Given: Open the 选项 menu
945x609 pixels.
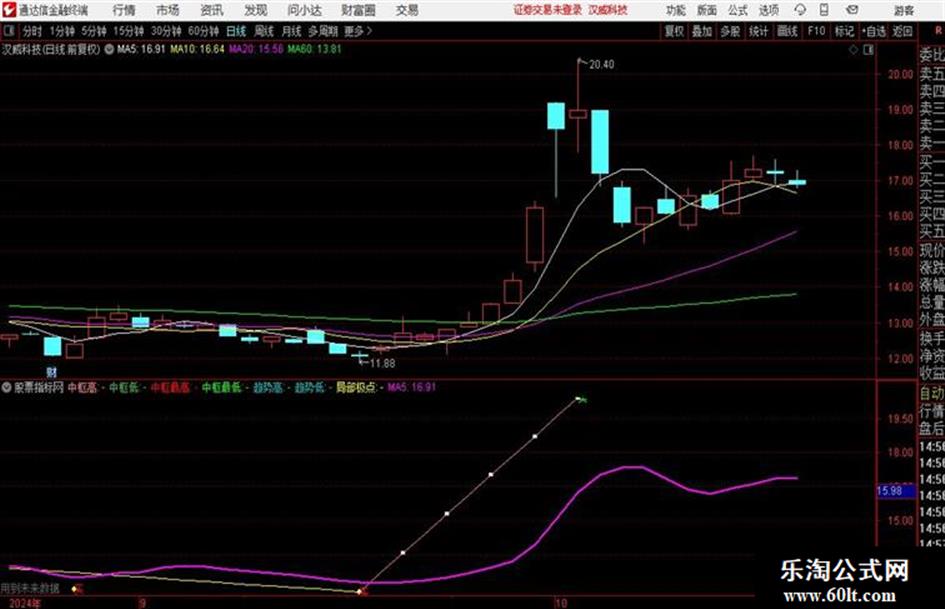Looking at the screenshot, I should (x=769, y=10).
